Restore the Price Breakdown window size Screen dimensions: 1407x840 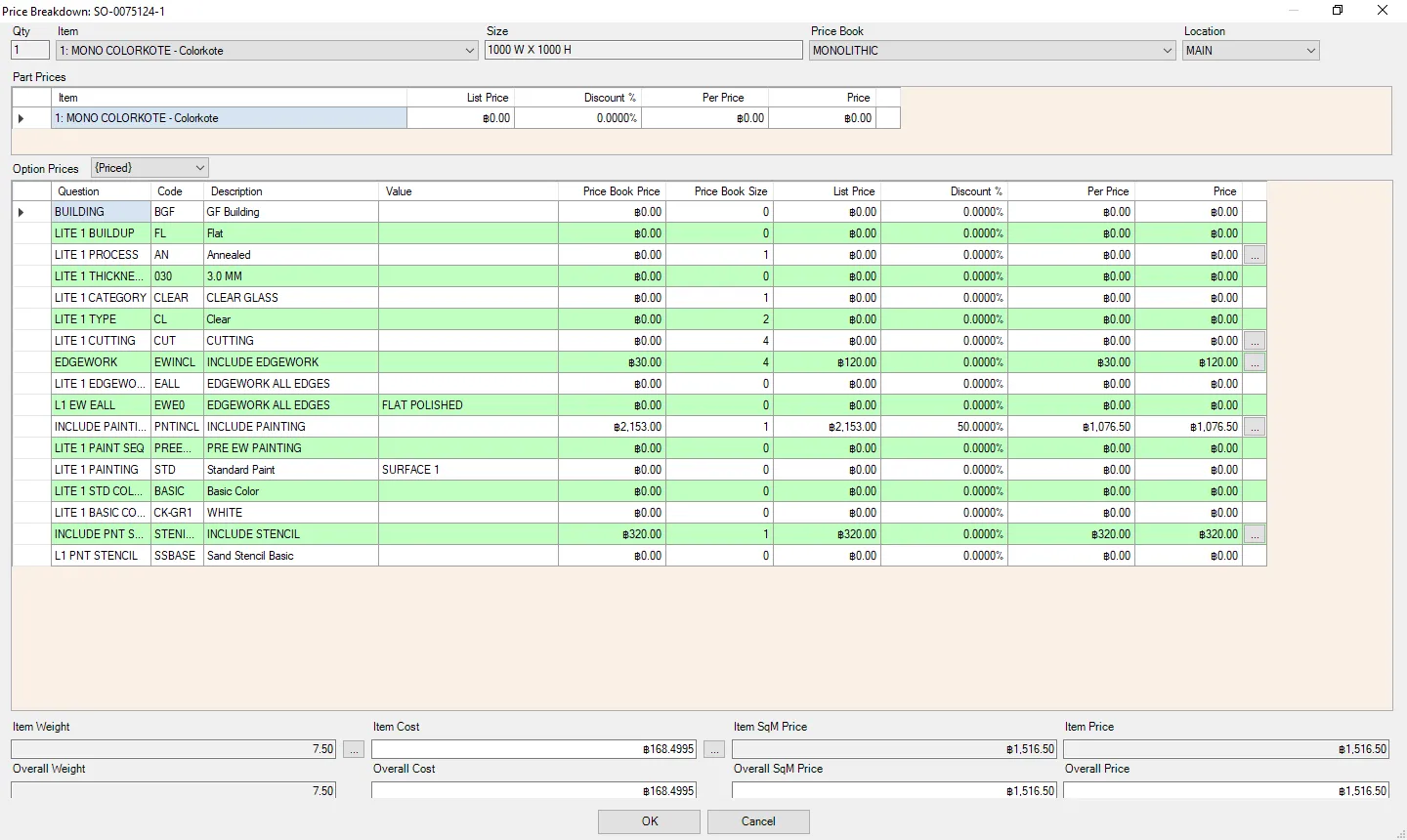[x=1338, y=10]
